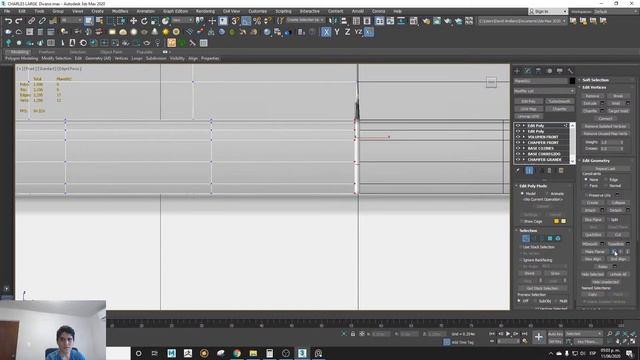Click the Make Planar button
The image size is (640, 360).
(595, 252)
